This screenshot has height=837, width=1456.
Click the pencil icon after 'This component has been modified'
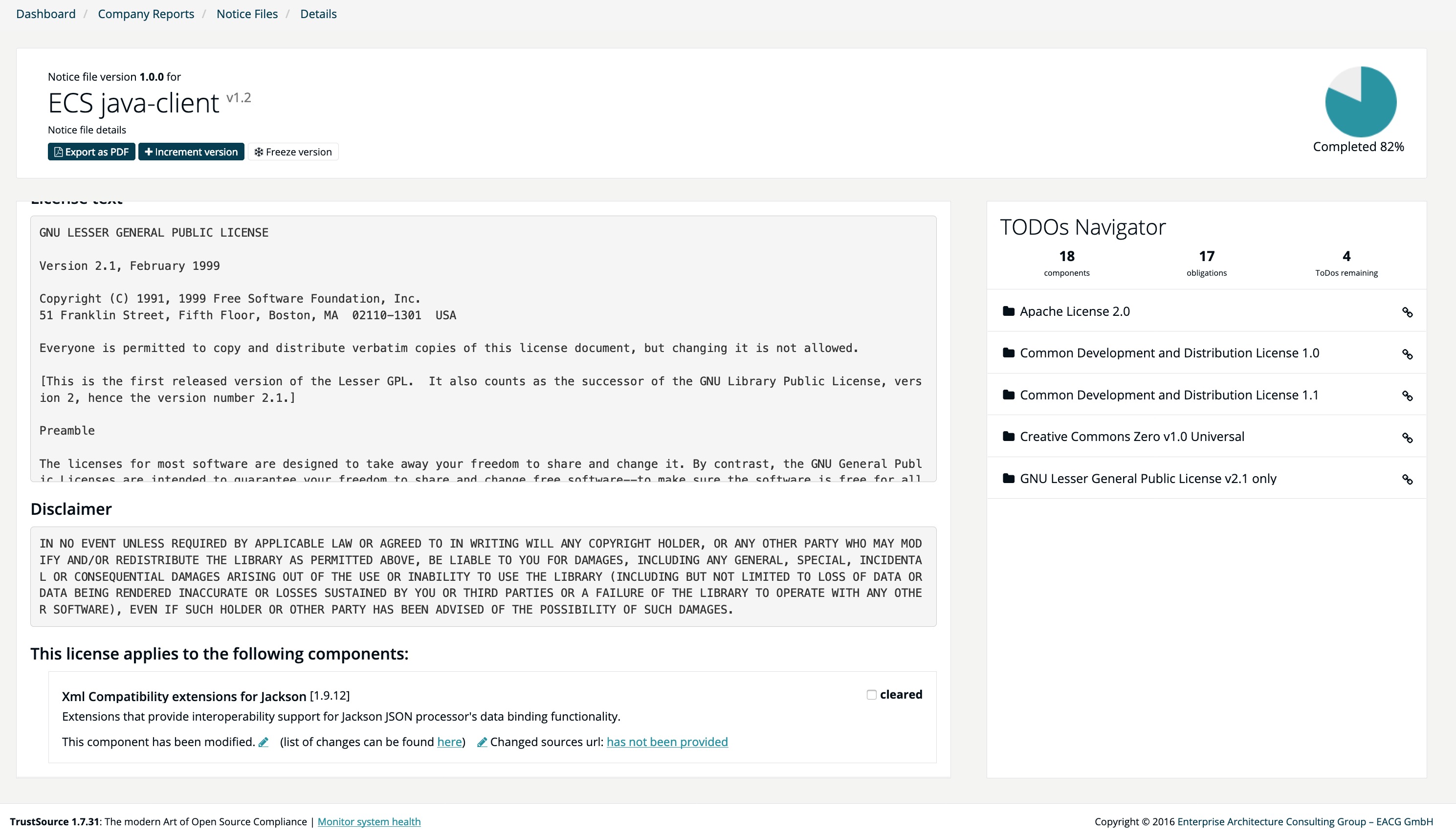(263, 742)
